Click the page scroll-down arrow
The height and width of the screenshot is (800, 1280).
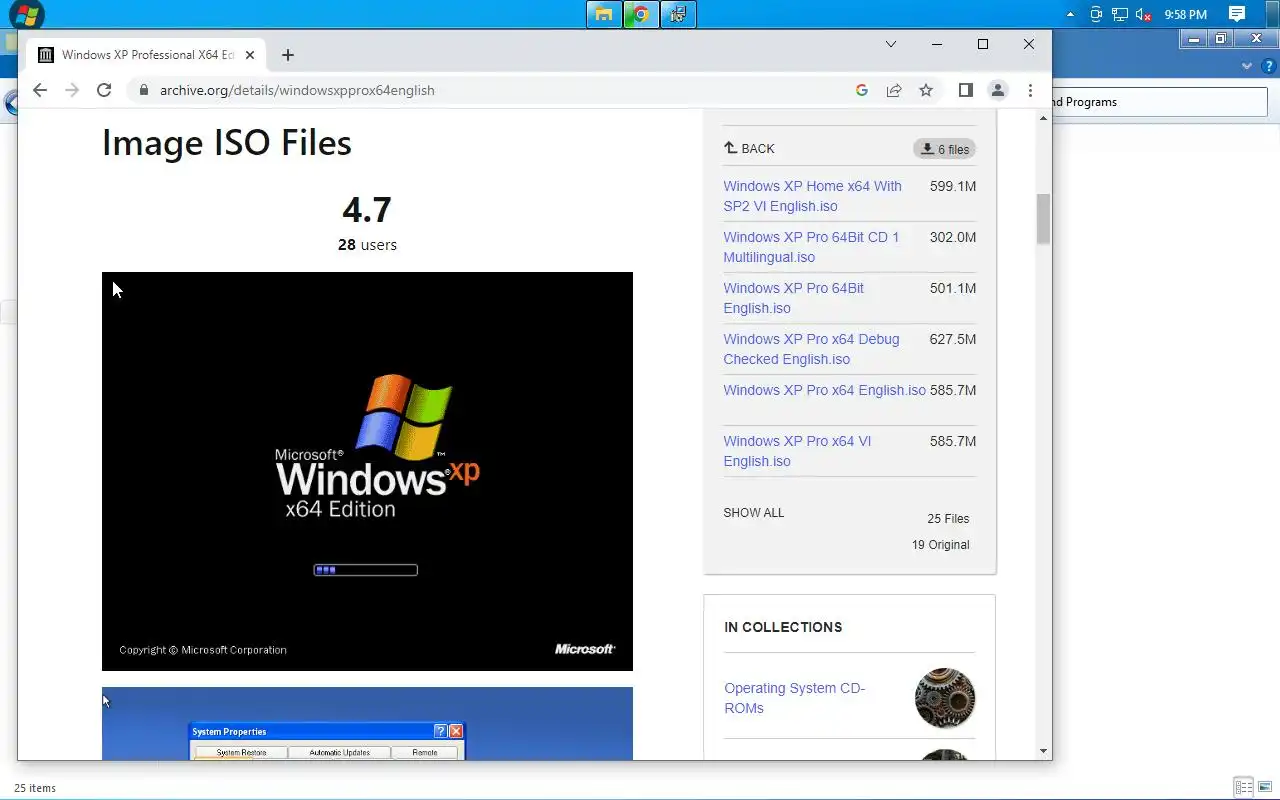(x=1043, y=751)
